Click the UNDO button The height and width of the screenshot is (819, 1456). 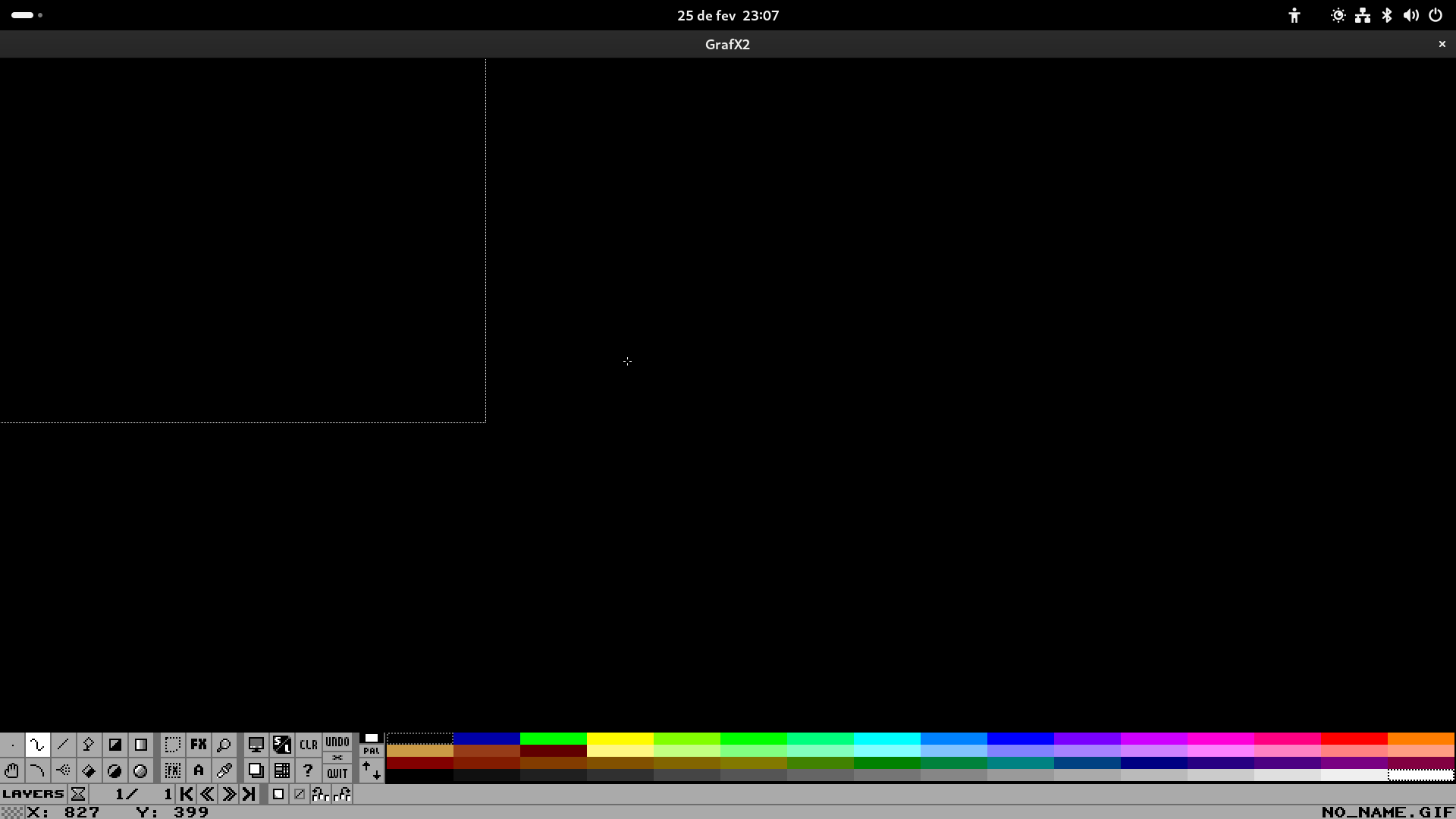click(337, 742)
